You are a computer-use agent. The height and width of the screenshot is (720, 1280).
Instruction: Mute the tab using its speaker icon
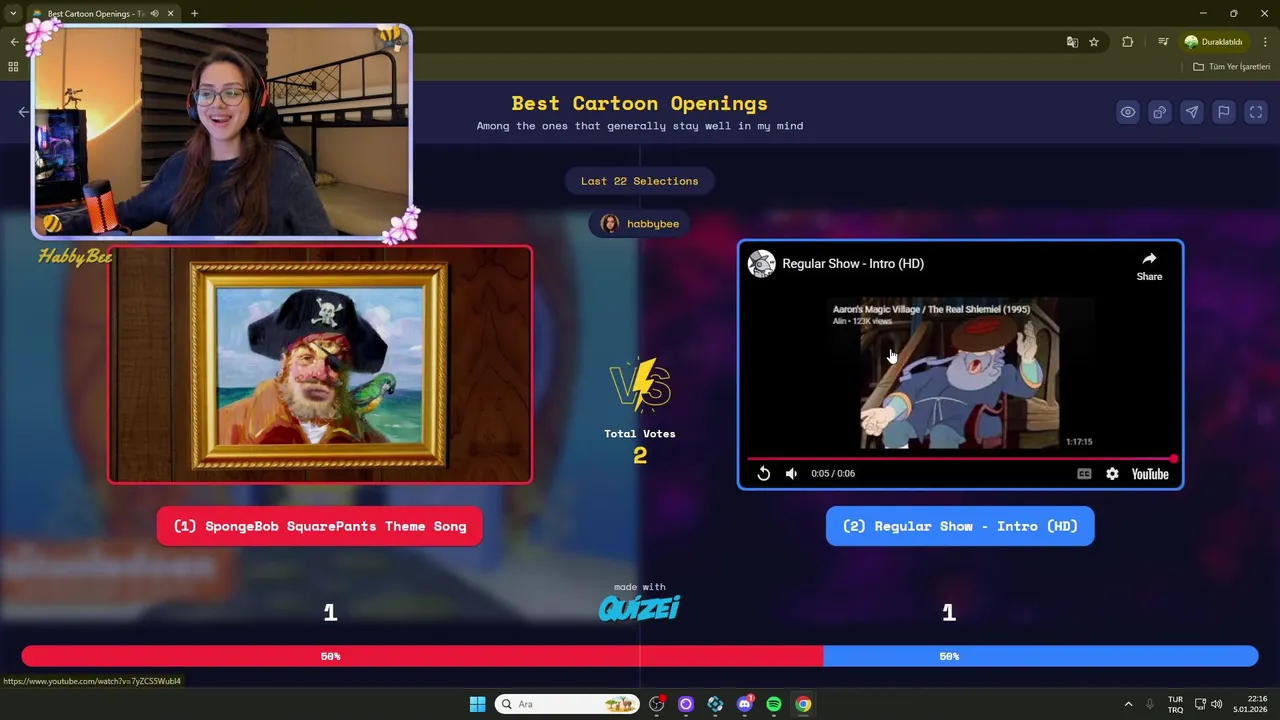[154, 14]
